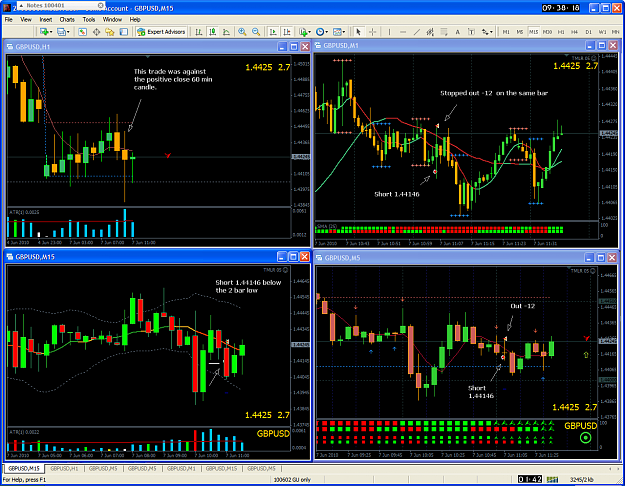Switch to the GBPUSD,M1 bottom tab
Image resolution: width=625 pixels, height=486 pixels.
coord(181,468)
